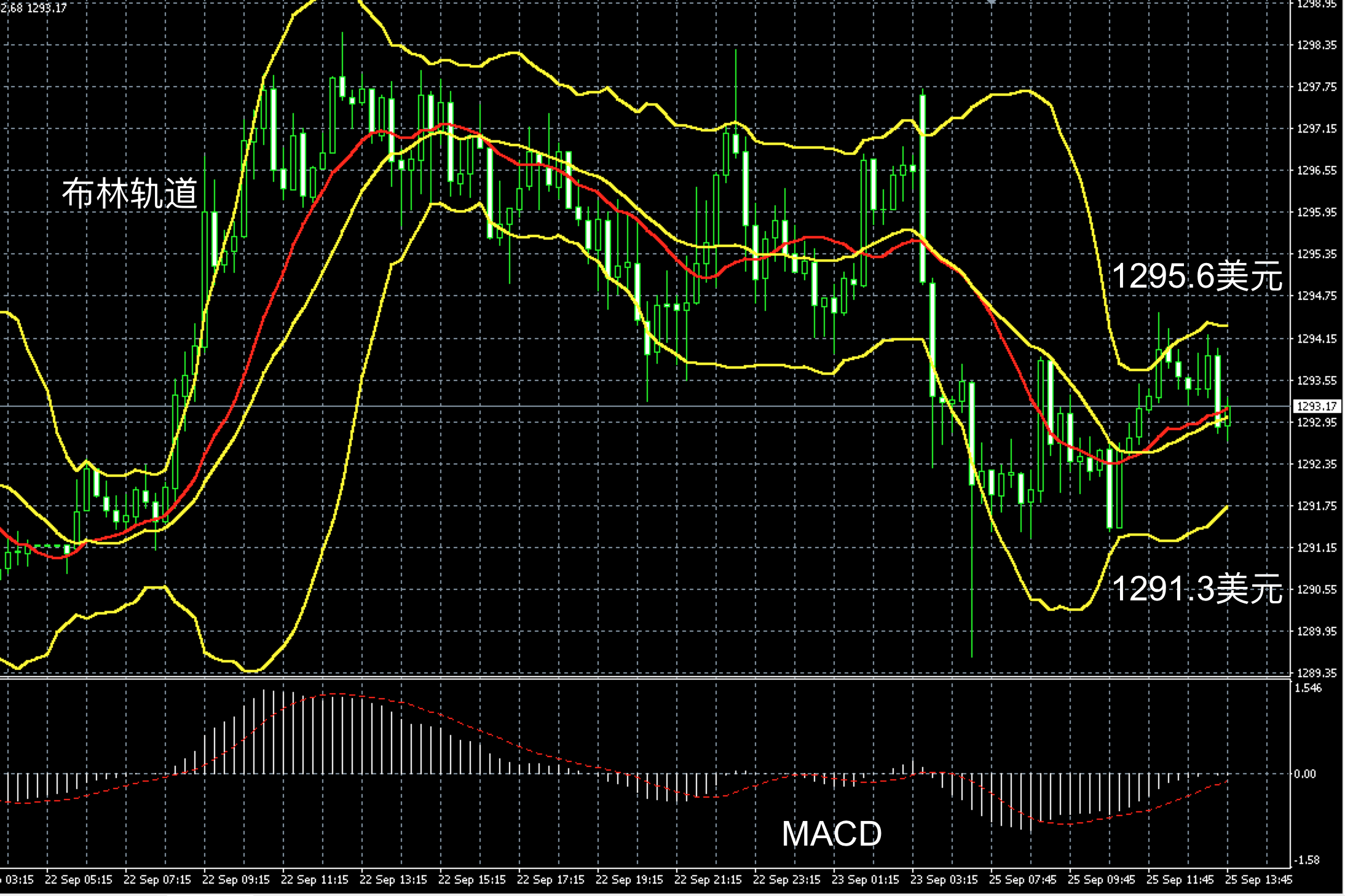Click the 22 Sep 09:15 time label

236,879
